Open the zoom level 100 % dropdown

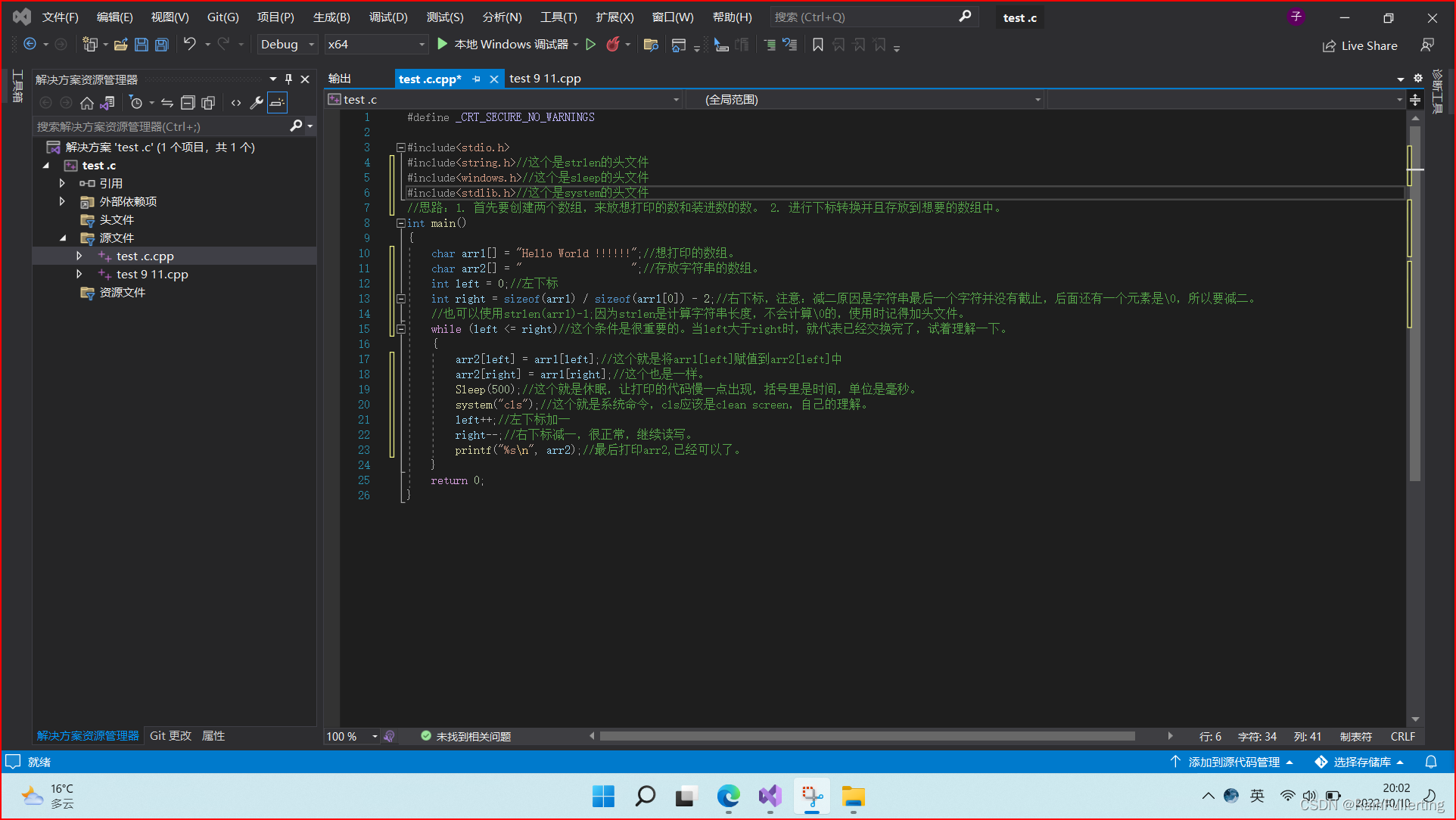(374, 736)
